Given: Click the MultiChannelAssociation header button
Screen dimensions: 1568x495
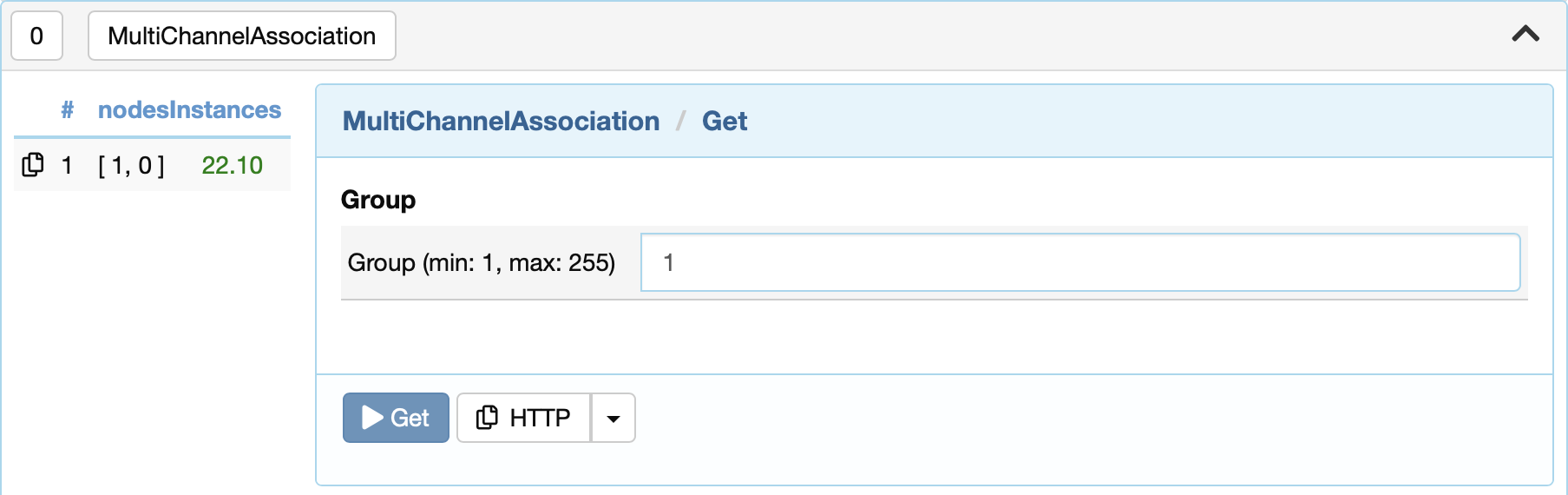Looking at the screenshot, I should point(242,36).
